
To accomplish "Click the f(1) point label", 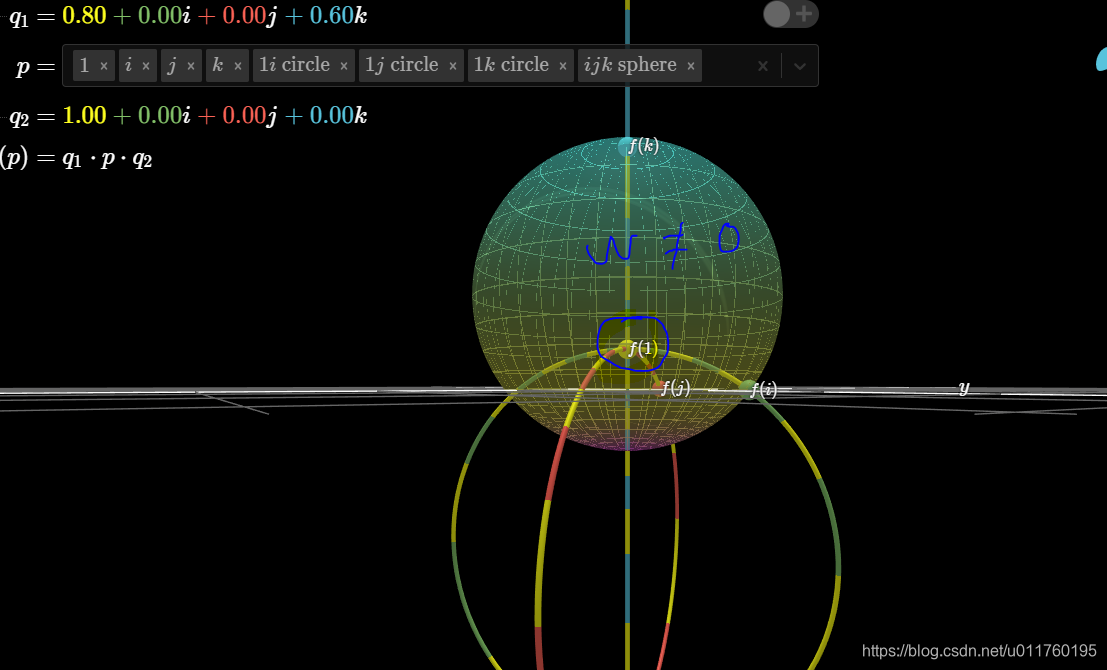I will coord(642,348).
